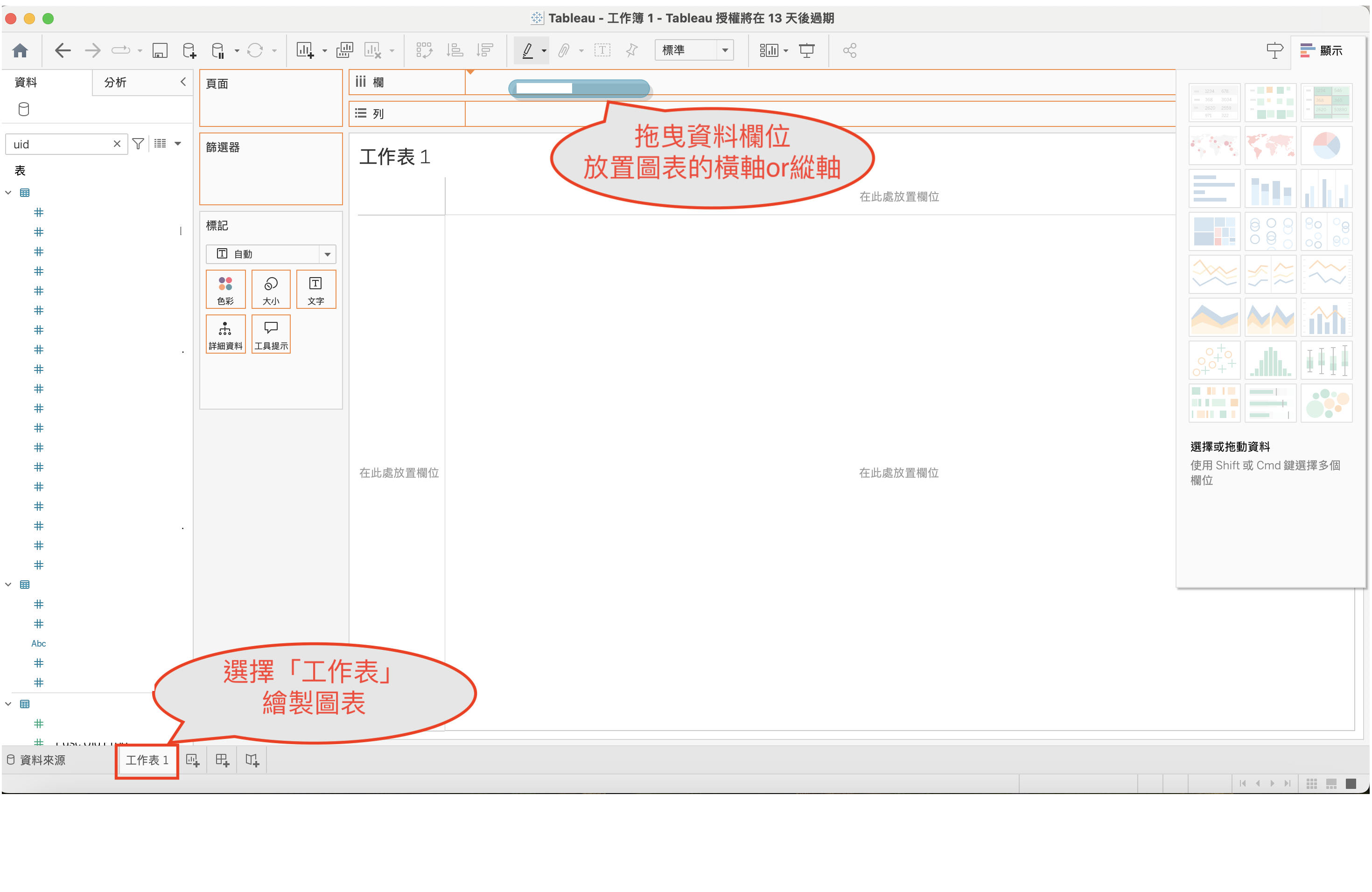This screenshot has height=892, width=1372.
Task: Click the data source cylinder icon in data pane
Action: coord(24,109)
